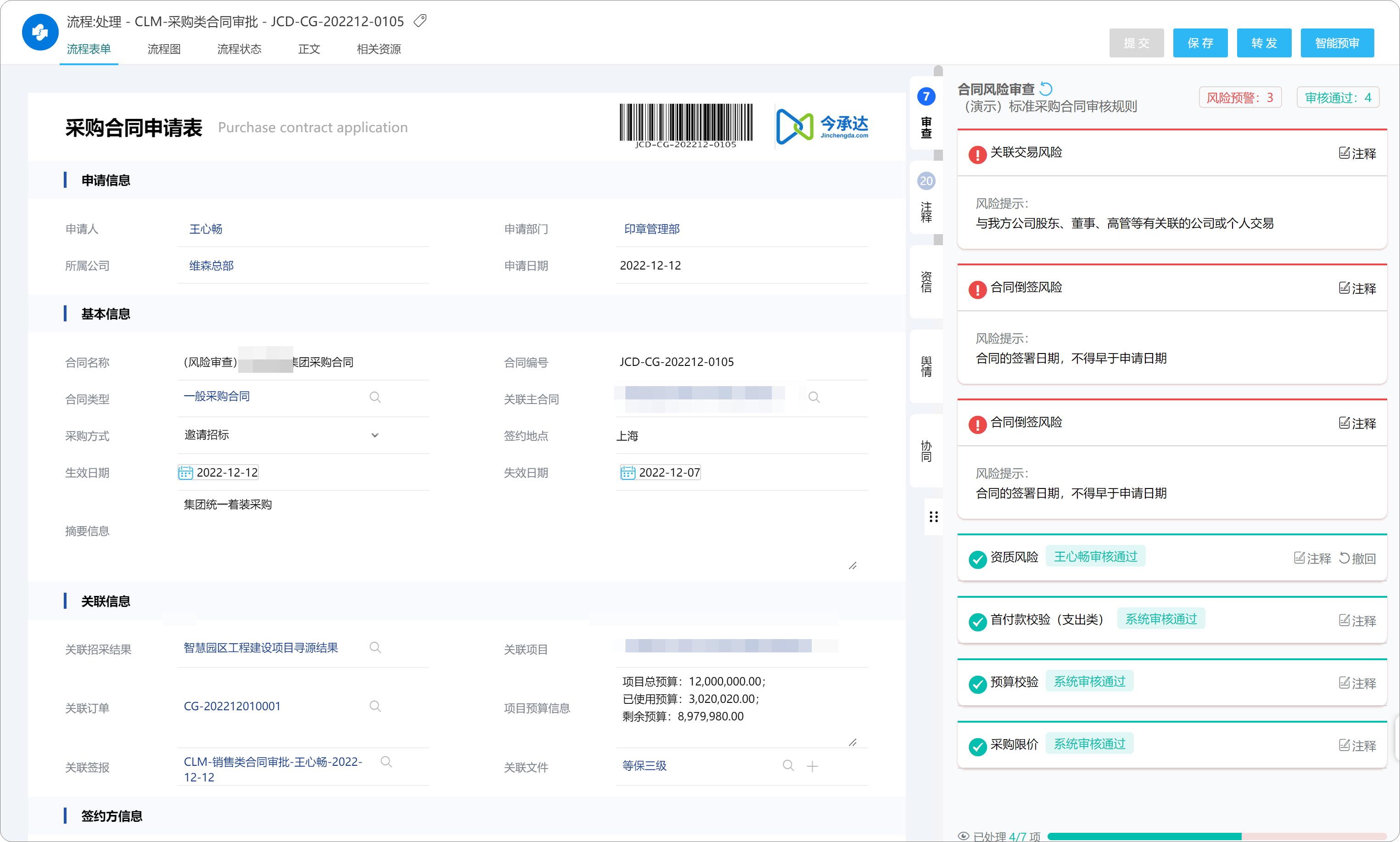This screenshot has width=1400, height=842.
Task: Click the 提交 button
Action: coord(1136,43)
